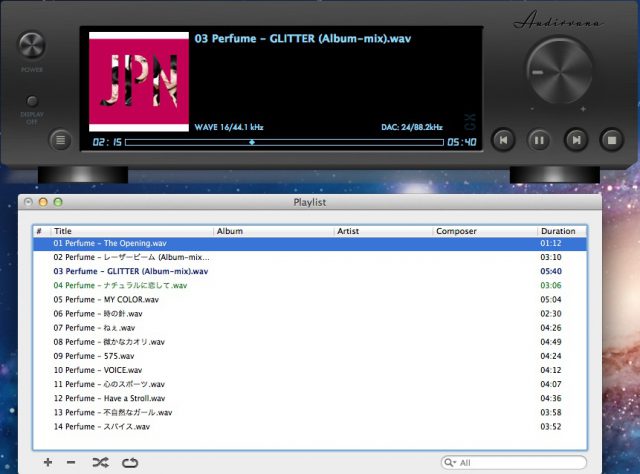Select 01 Perfume - The Opening.wav

pyautogui.click(x=310, y=243)
